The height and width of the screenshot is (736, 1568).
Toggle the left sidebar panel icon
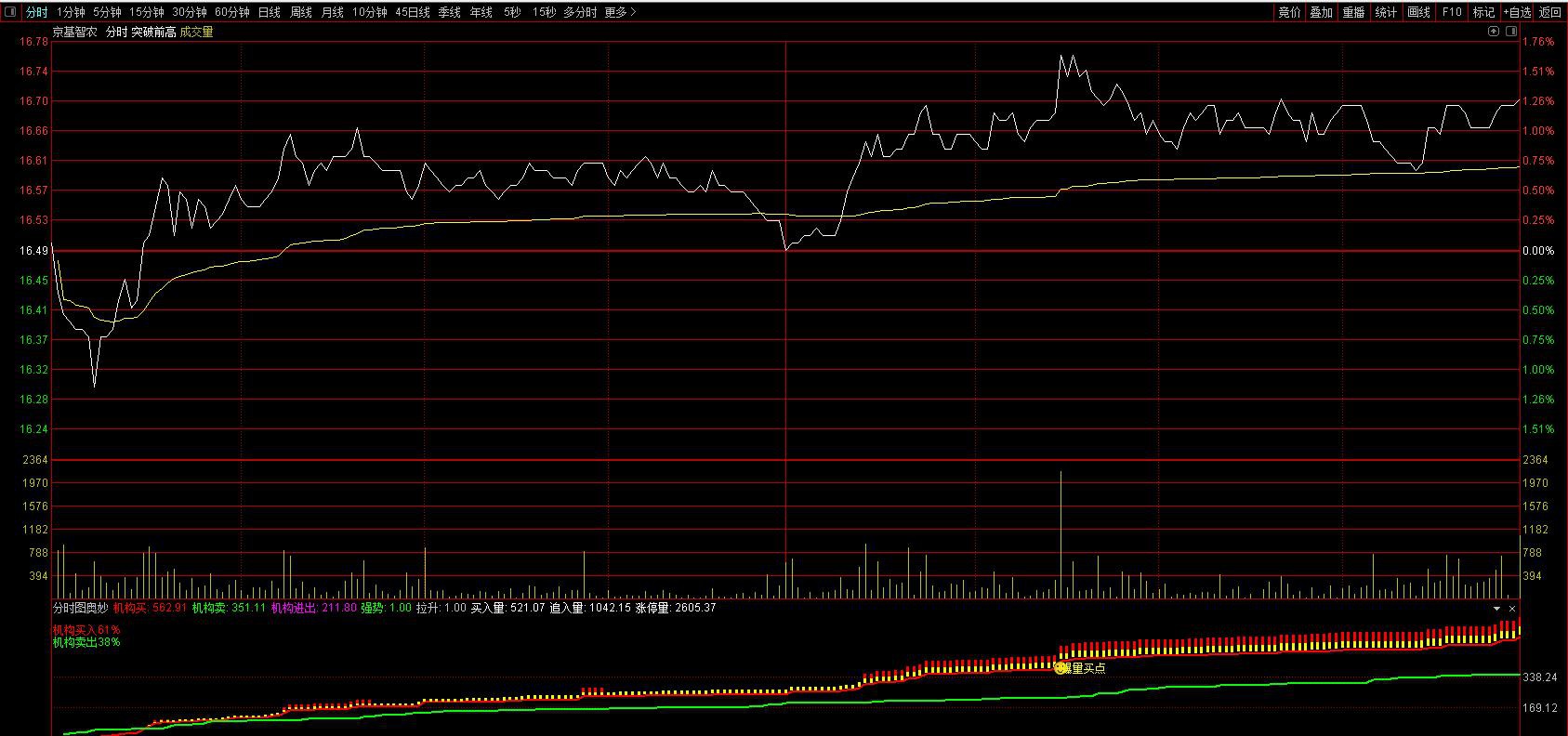point(8,12)
